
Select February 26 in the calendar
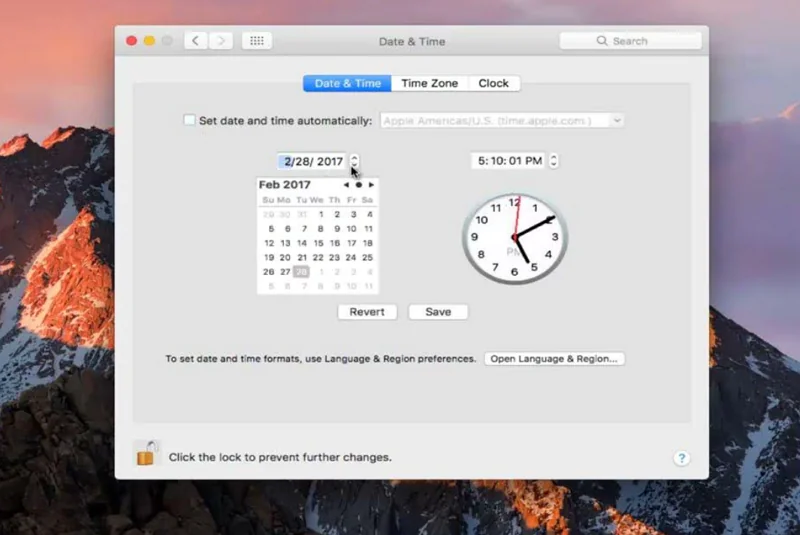click(x=269, y=272)
